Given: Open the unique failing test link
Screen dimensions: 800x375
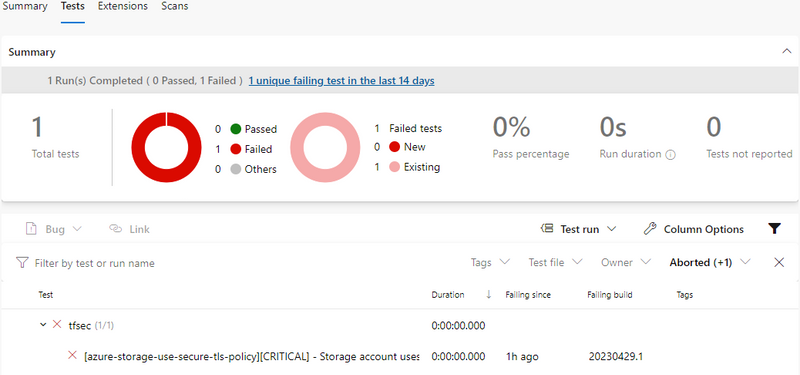Looking at the screenshot, I should click(x=341, y=81).
